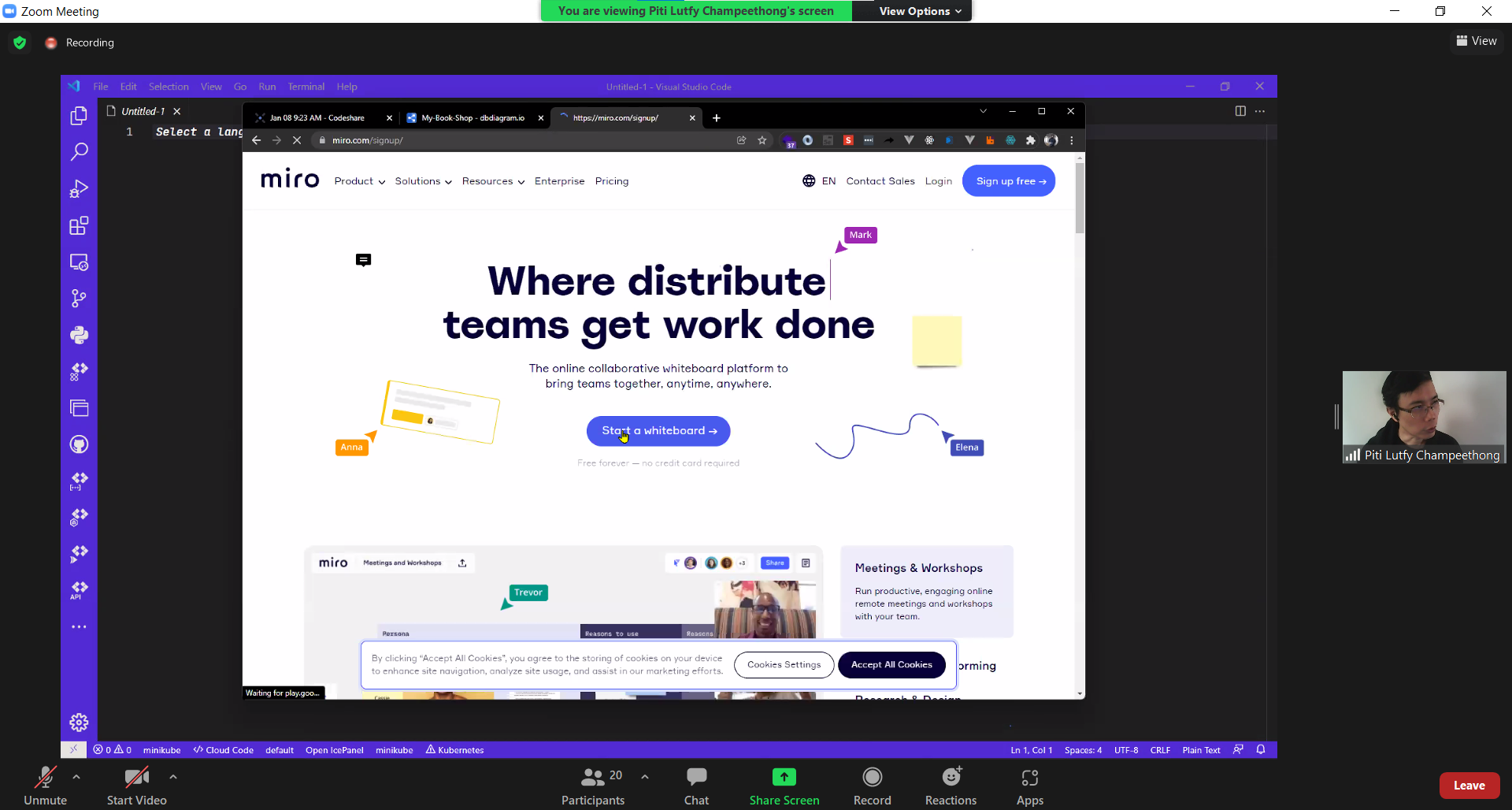The width and height of the screenshot is (1512, 810).
Task: Click browser vertical scrollbar thumb
Action: (1080, 199)
